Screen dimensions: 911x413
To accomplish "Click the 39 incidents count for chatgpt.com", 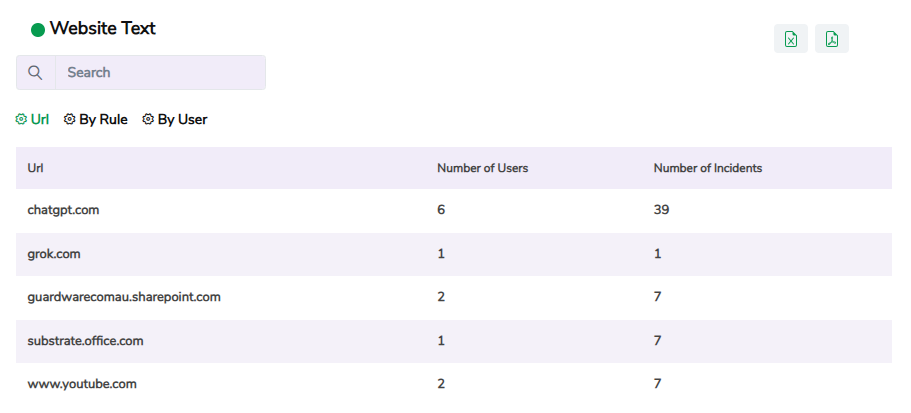I will 661,210.
